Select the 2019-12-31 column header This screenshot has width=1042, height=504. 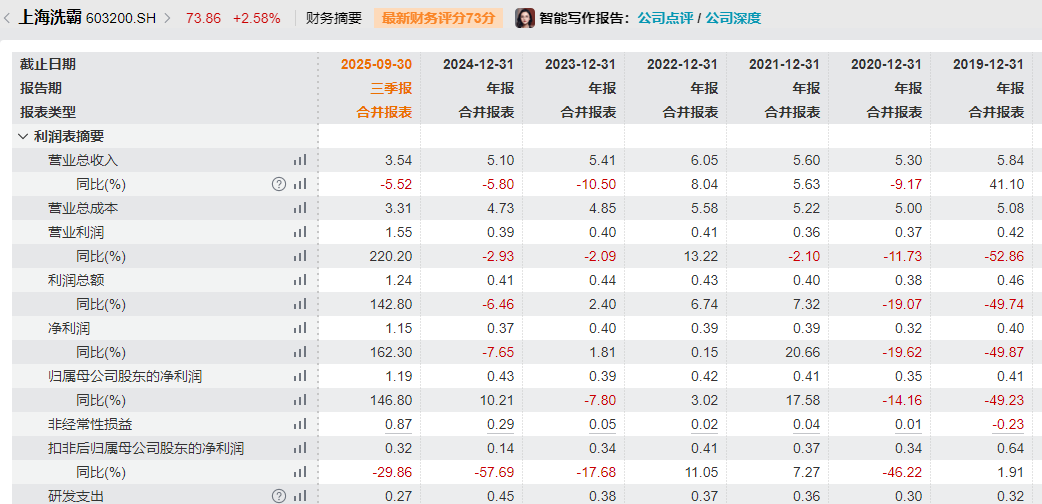[988, 64]
